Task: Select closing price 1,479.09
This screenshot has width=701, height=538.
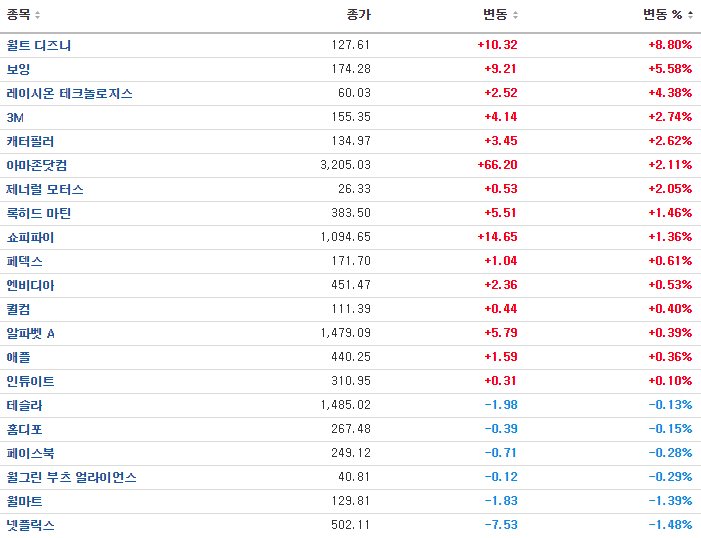Action: (x=346, y=333)
